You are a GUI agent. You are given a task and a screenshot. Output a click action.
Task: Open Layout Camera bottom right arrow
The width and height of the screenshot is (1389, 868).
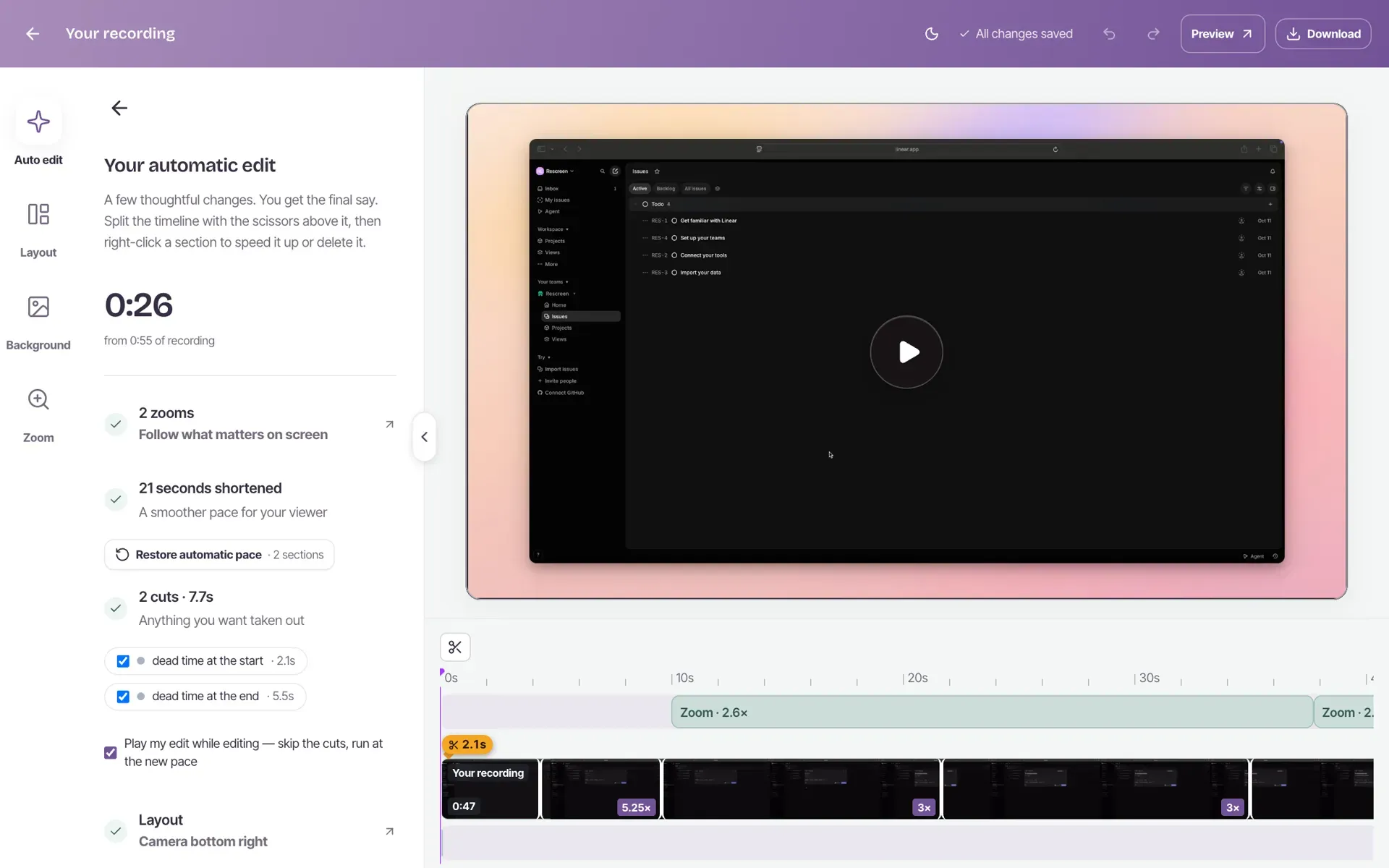click(x=389, y=831)
